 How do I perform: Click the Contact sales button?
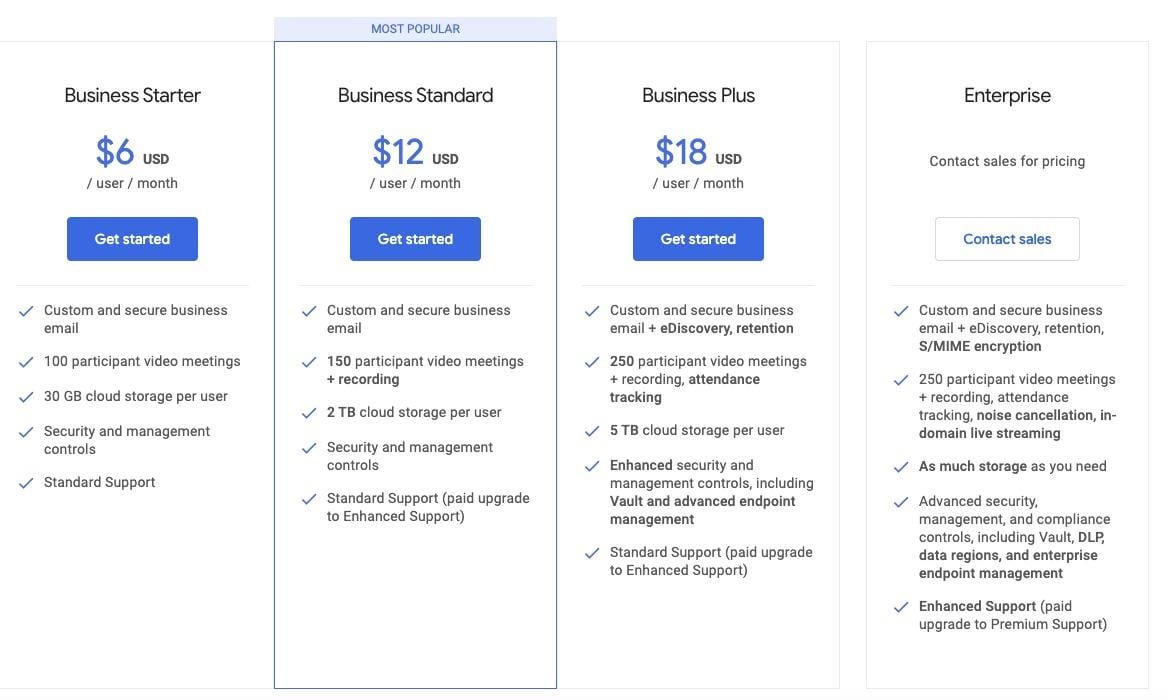click(1007, 239)
